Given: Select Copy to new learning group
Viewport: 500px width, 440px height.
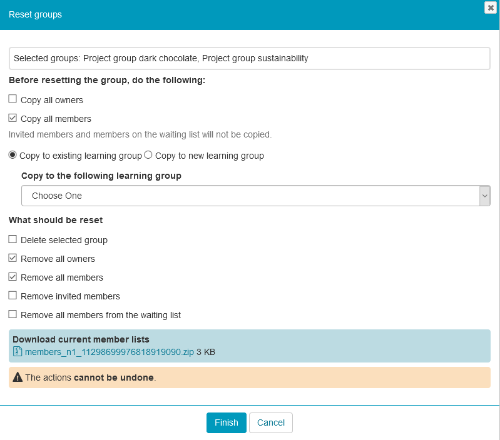Looking at the screenshot, I should 148,155.
